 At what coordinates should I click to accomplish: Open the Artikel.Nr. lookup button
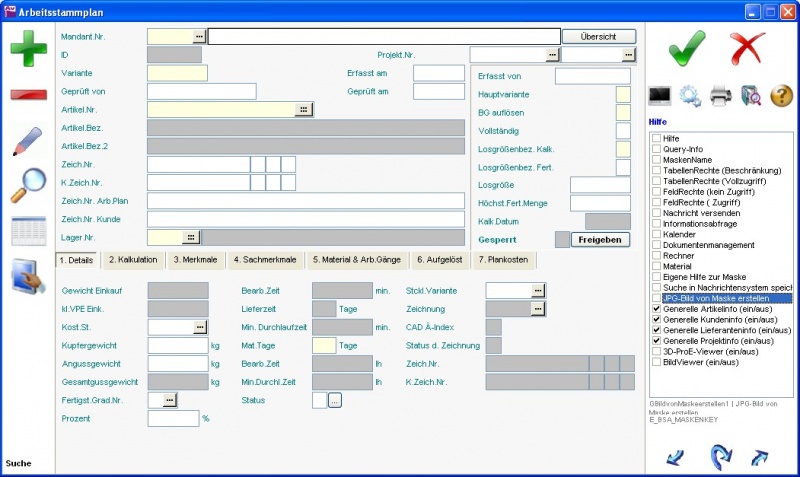point(304,109)
